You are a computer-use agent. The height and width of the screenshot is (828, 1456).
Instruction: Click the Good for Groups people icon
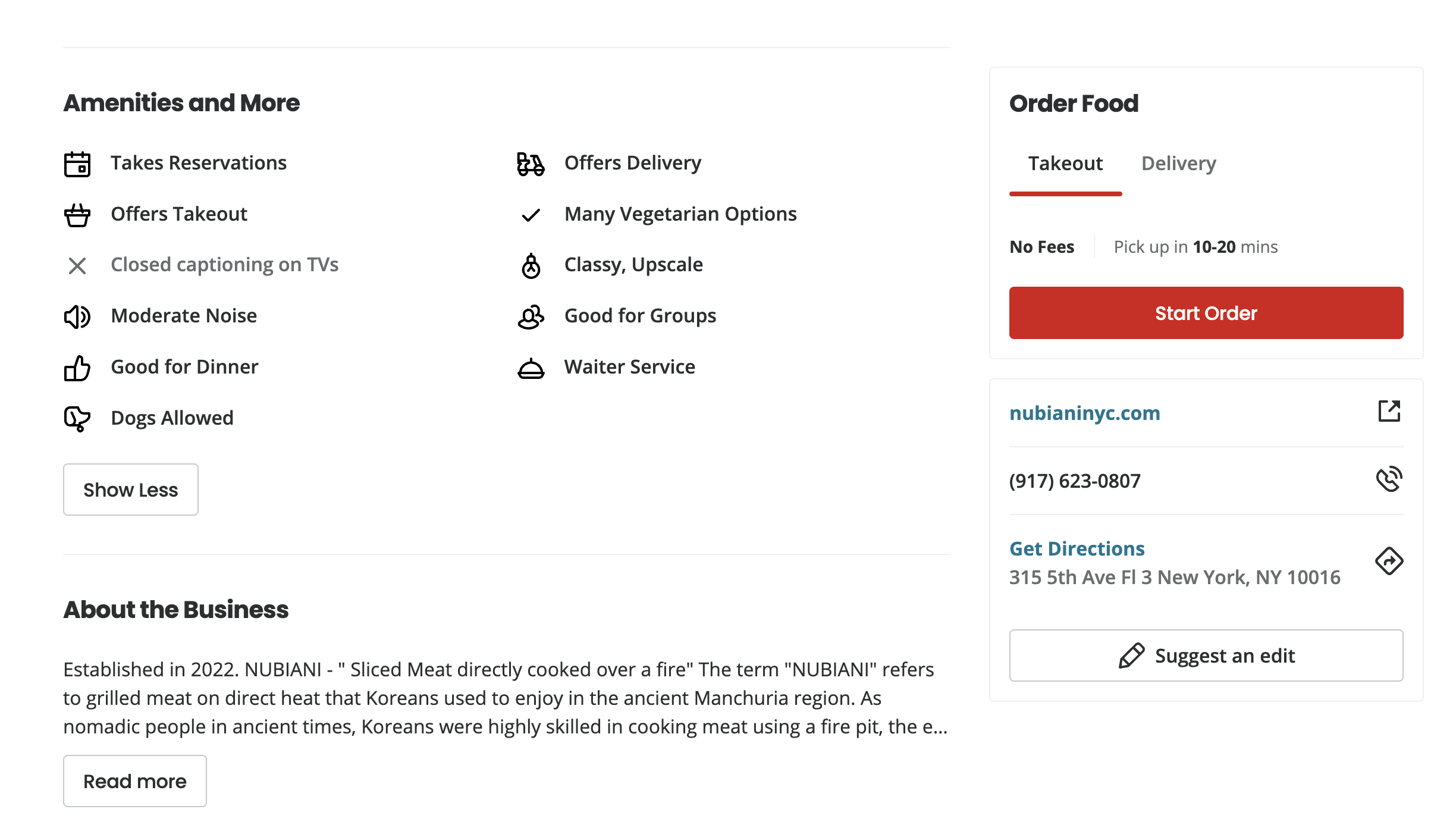[x=531, y=316]
